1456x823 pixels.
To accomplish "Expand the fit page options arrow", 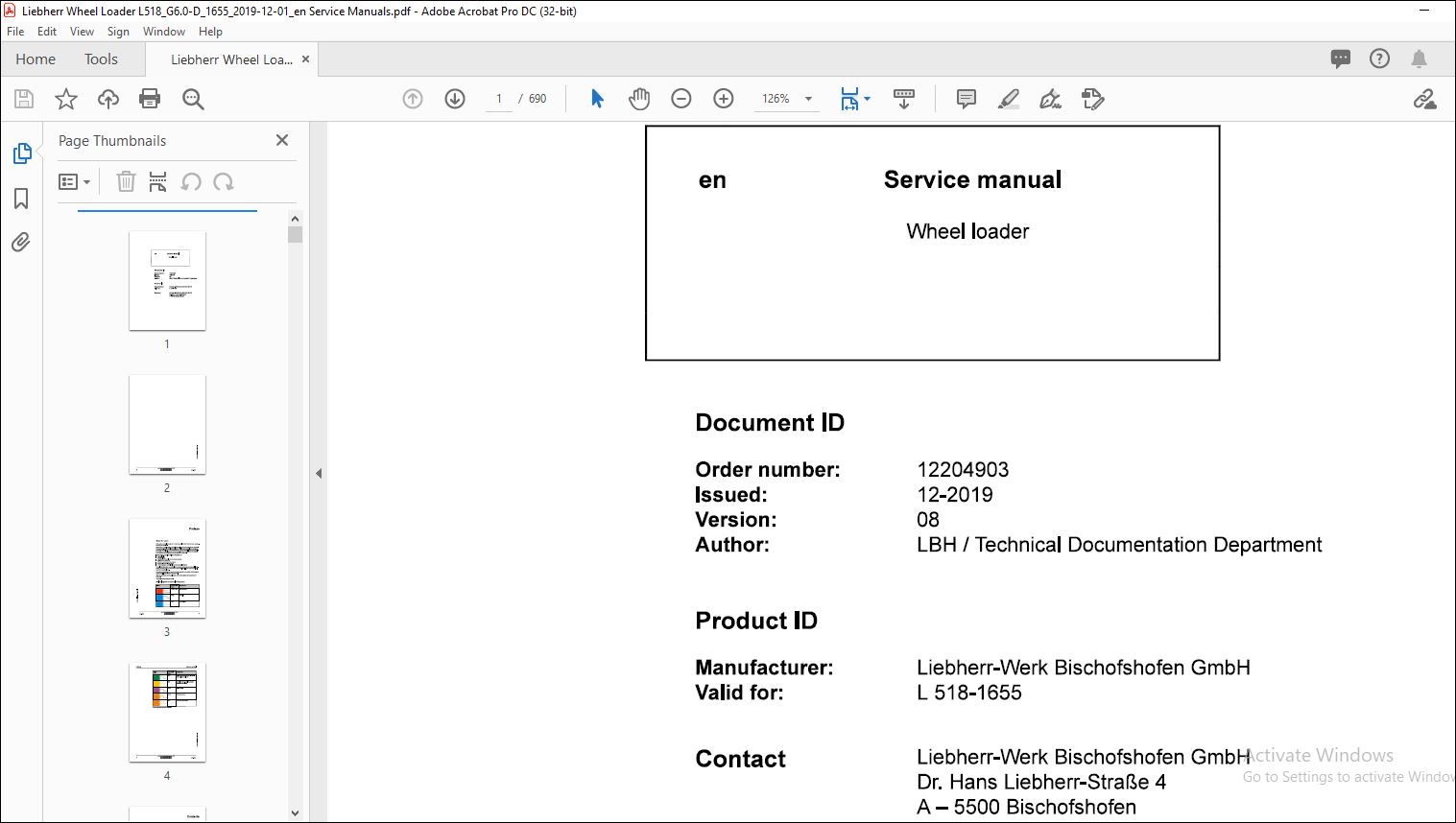I will pos(867,99).
